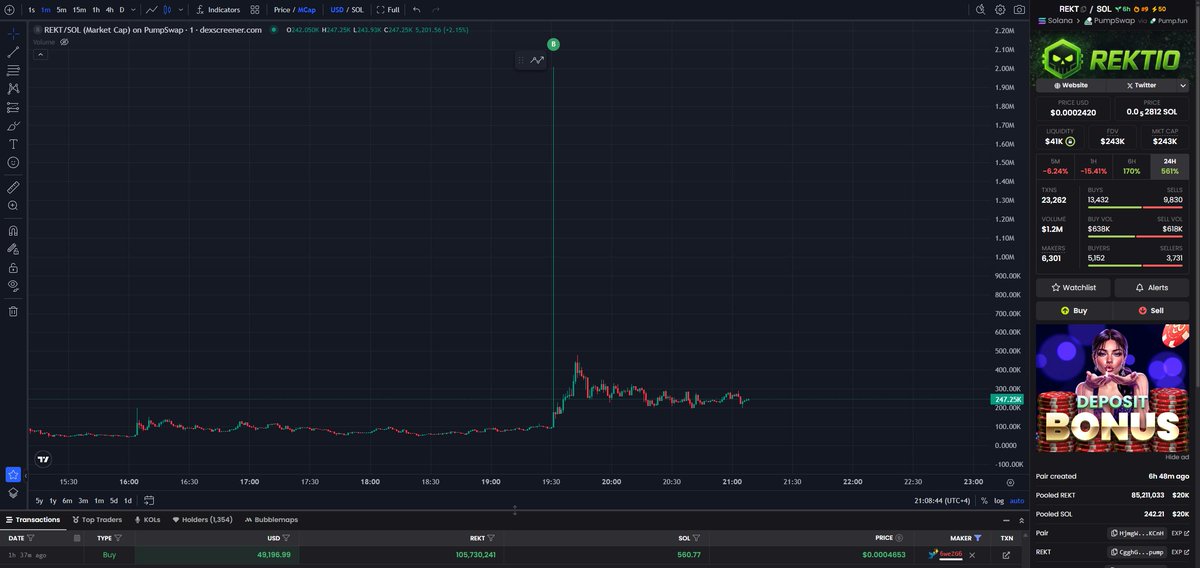Select the trend line drawing tool

tap(13, 52)
